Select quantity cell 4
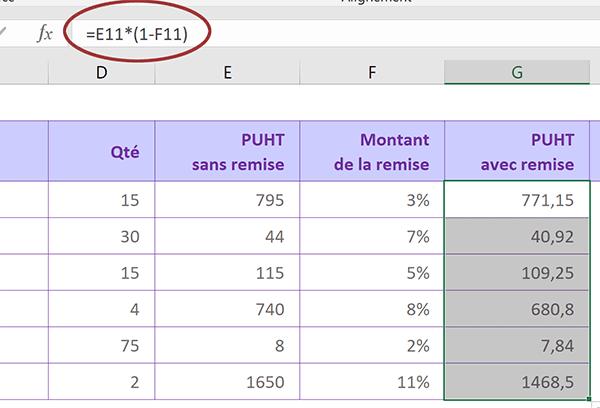This screenshot has width=600, height=408. (102, 308)
